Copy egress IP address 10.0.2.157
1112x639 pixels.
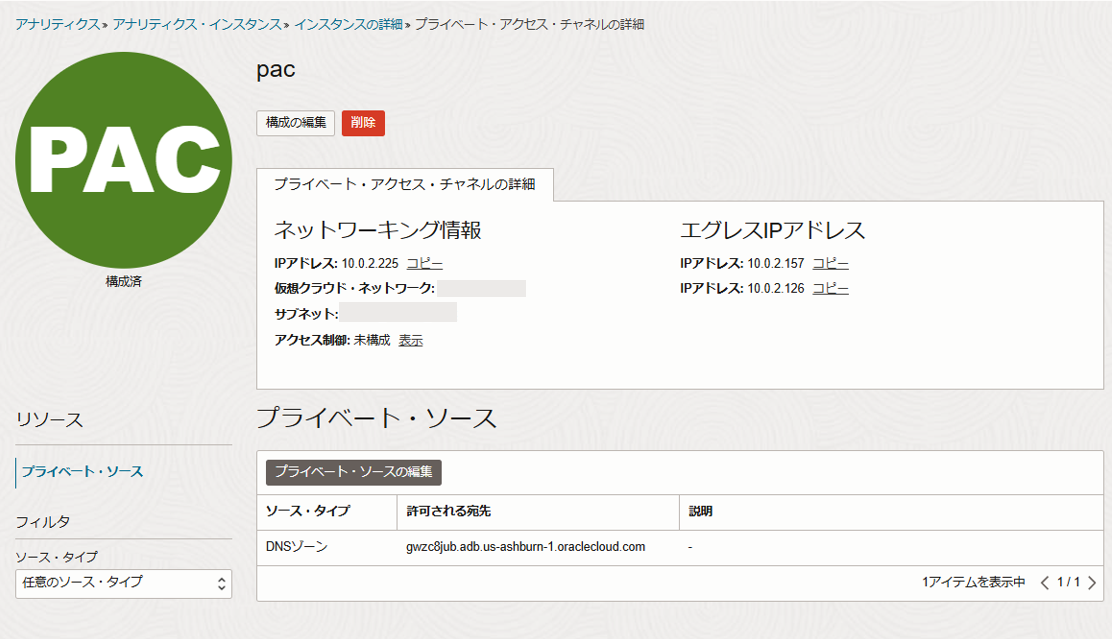(830, 264)
